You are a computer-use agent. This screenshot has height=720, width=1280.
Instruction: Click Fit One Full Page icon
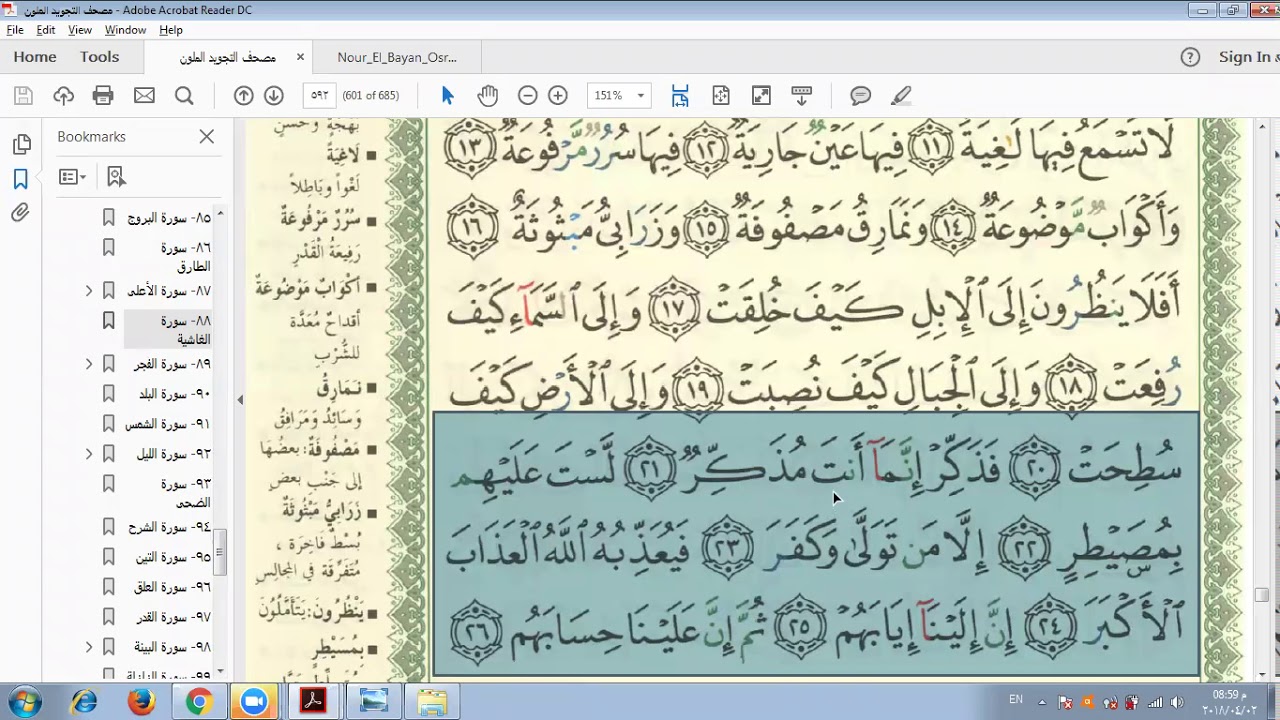coord(721,95)
